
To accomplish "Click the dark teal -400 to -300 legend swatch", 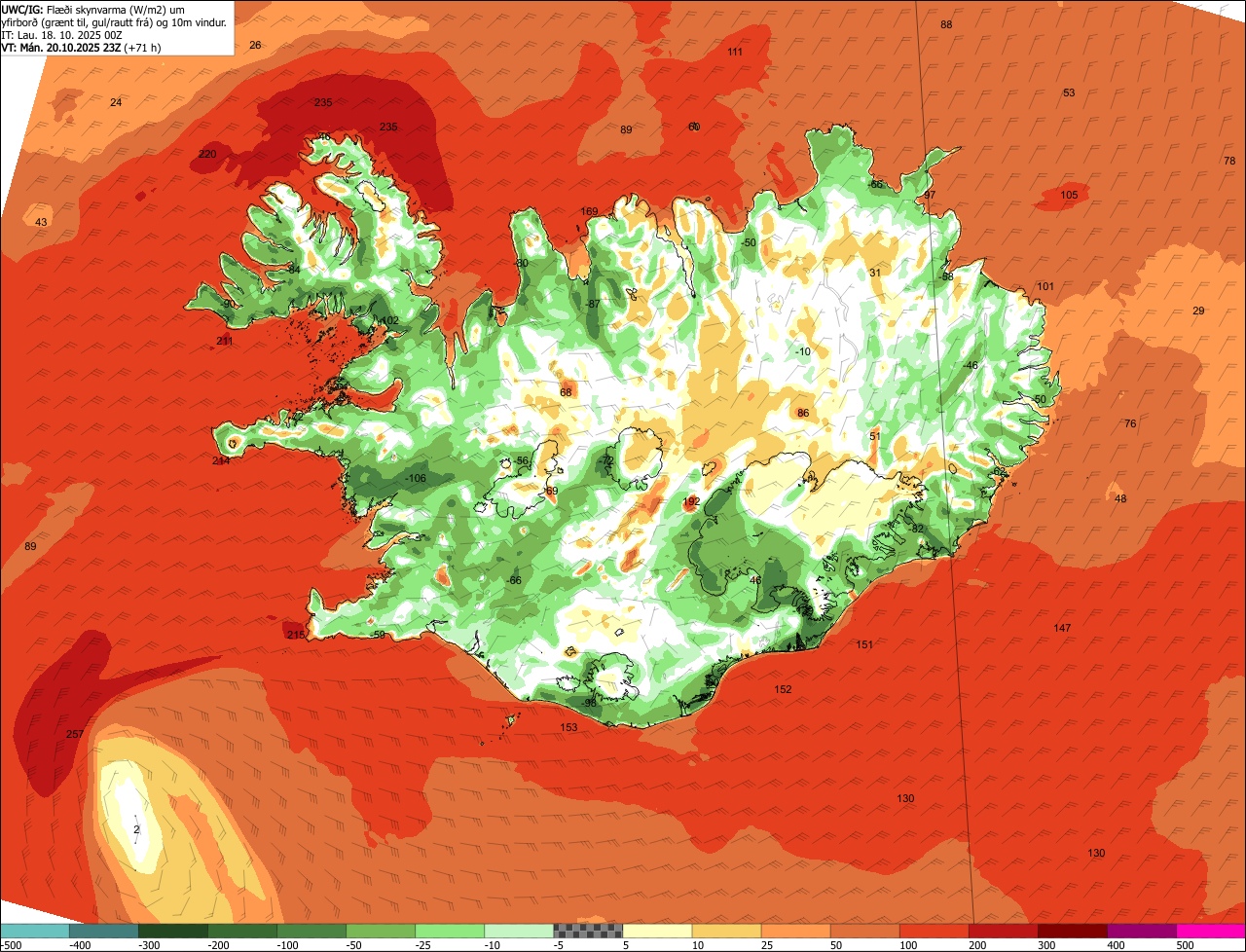I will pyautogui.click(x=103, y=931).
